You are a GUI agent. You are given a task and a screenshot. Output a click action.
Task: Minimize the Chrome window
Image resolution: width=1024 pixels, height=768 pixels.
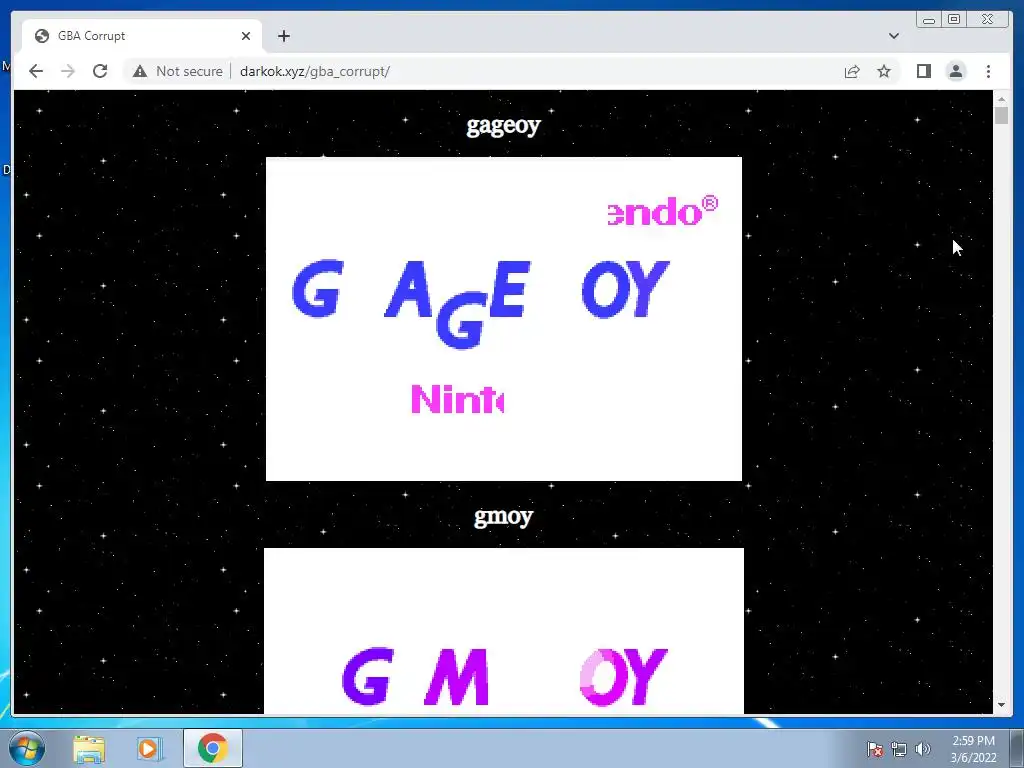pos(929,20)
